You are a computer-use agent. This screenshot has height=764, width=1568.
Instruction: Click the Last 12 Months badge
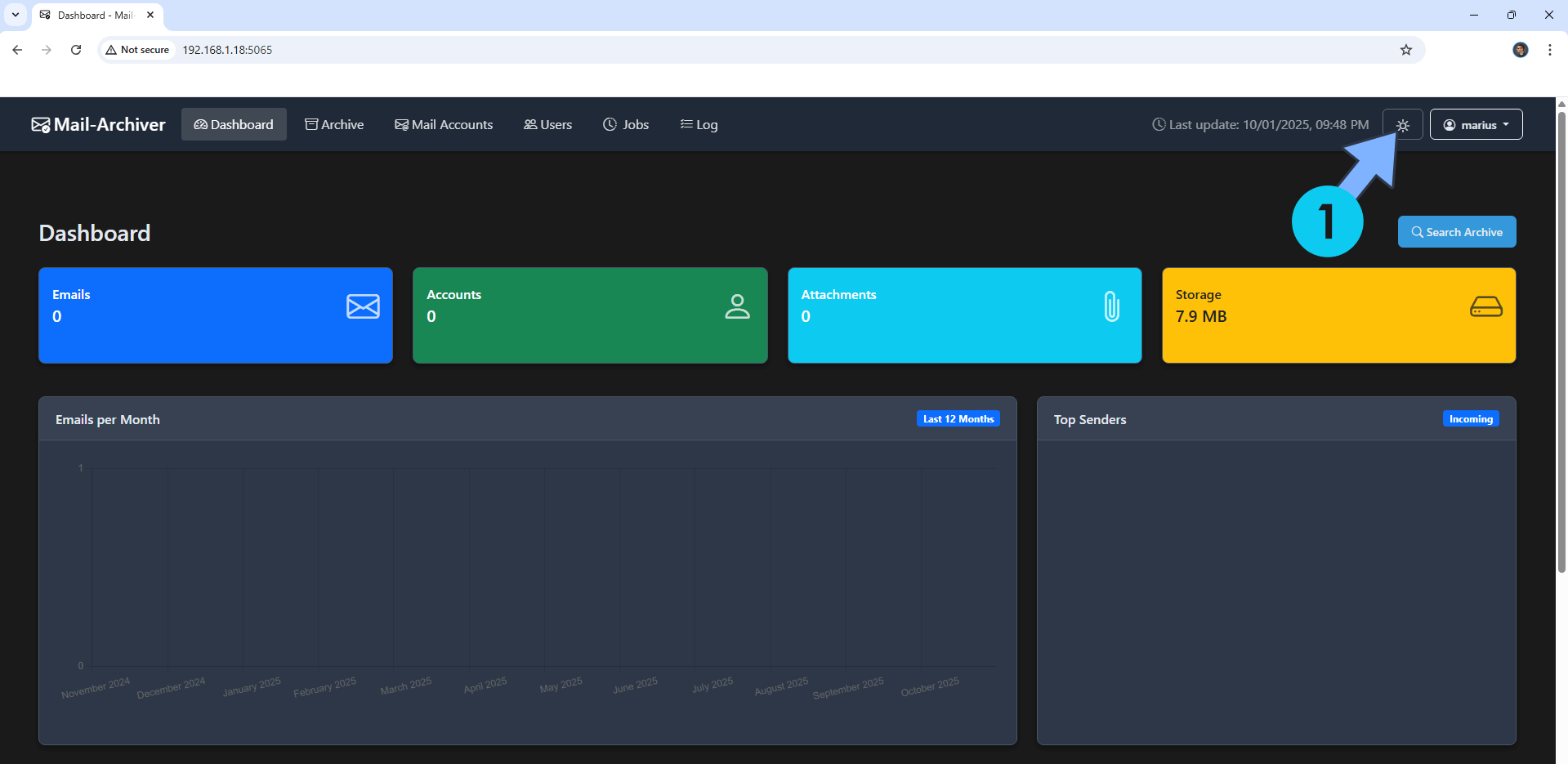click(958, 419)
